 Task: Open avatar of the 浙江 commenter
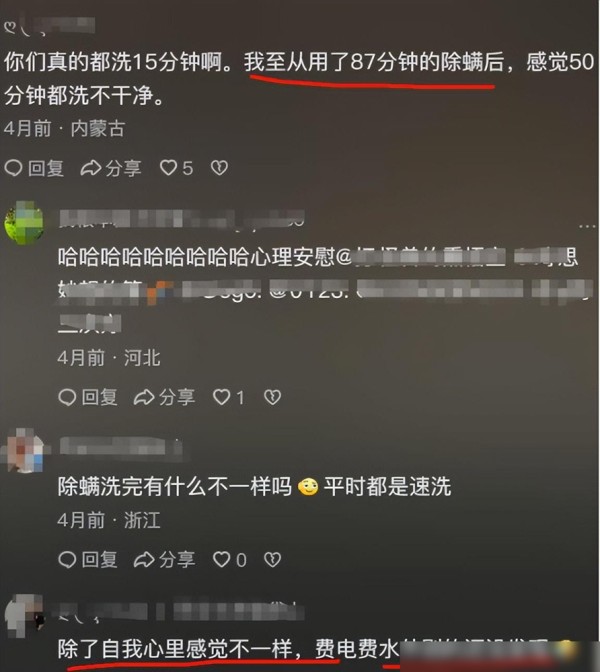(24, 450)
